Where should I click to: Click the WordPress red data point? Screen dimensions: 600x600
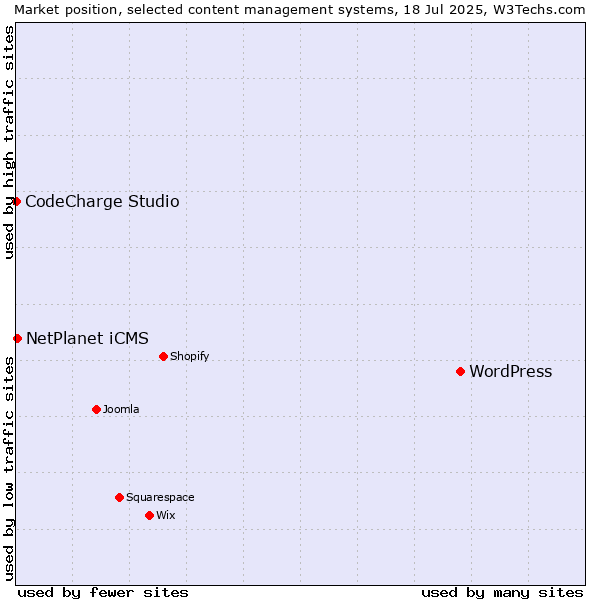[x=460, y=372]
